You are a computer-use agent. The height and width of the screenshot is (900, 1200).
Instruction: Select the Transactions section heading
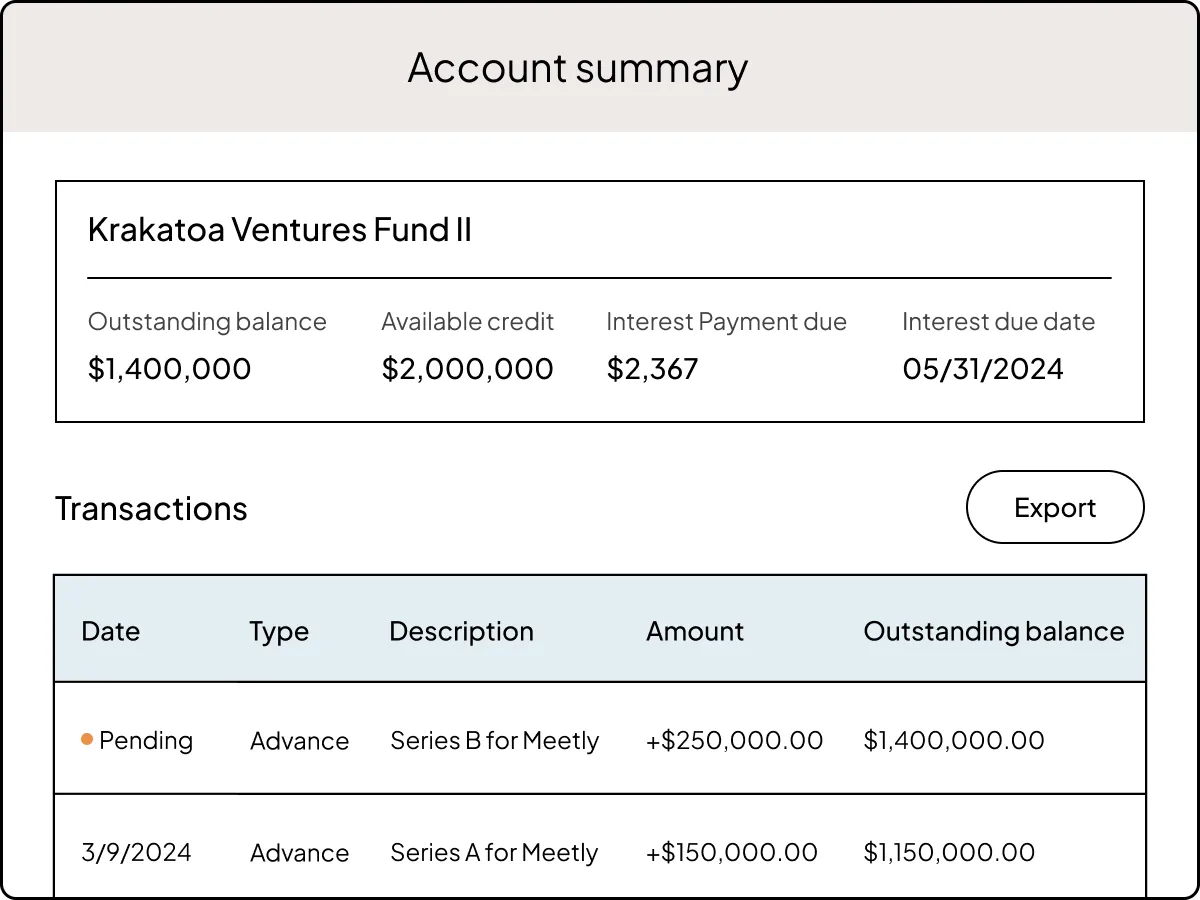point(151,508)
